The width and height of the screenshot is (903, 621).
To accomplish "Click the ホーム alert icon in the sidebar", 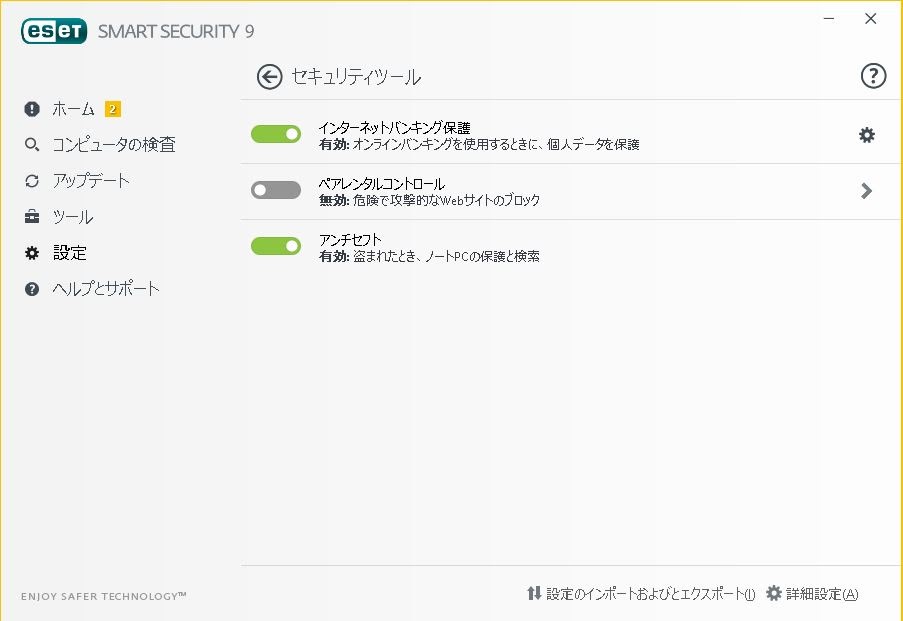I will click(32, 109).
